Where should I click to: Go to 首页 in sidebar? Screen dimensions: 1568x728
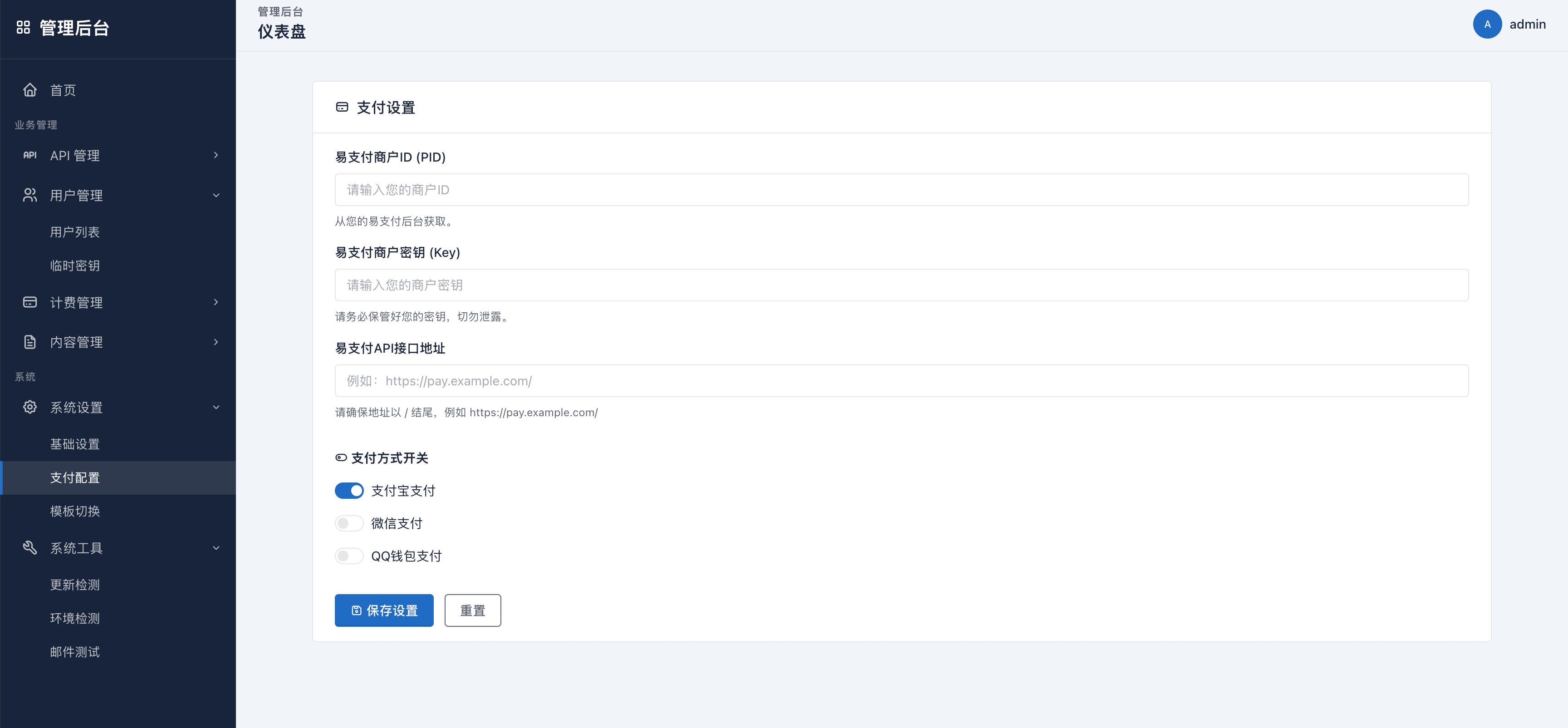[x=118, y=90]
